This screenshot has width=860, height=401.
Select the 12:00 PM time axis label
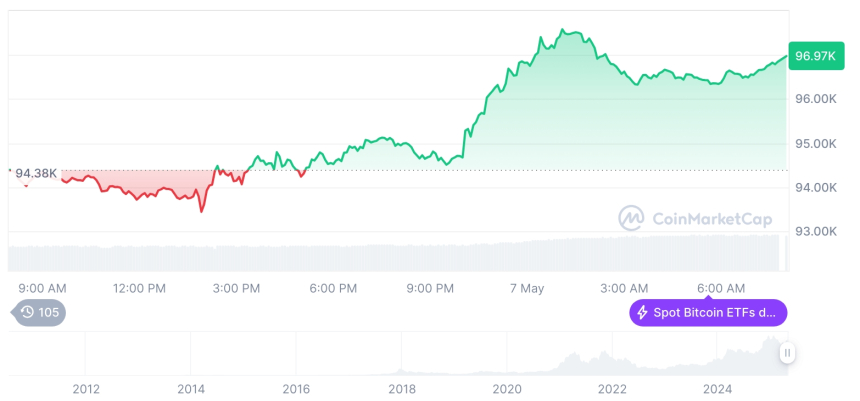coord(139,288)
